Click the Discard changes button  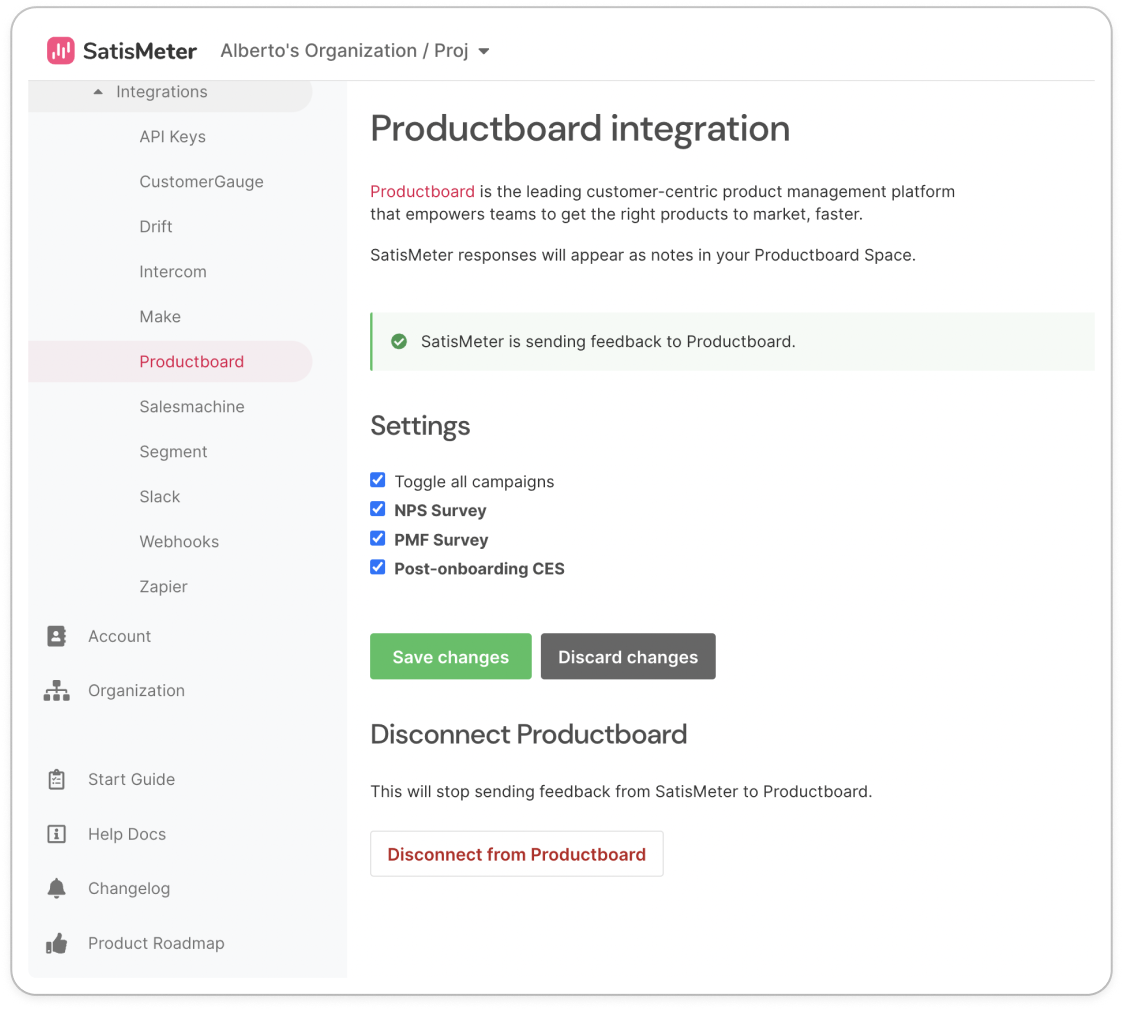[628, 656]
